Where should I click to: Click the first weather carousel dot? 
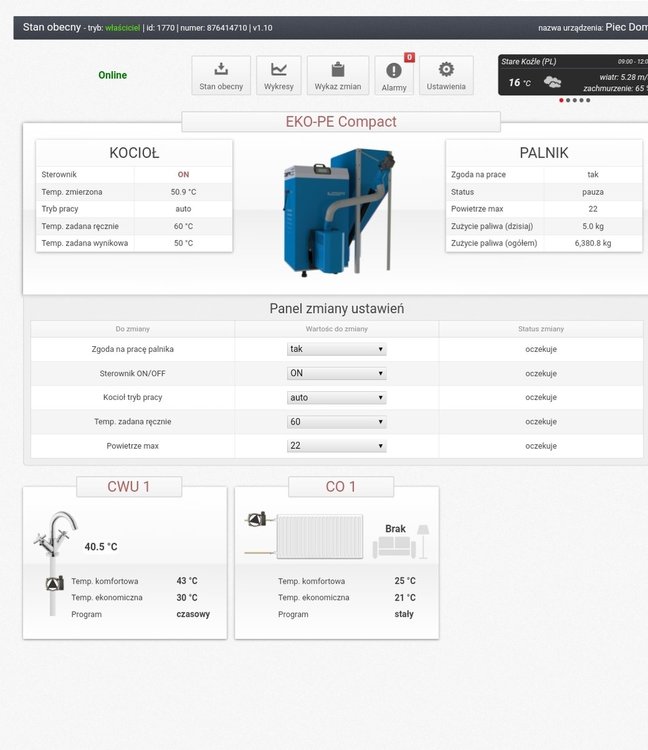[561, 100]
